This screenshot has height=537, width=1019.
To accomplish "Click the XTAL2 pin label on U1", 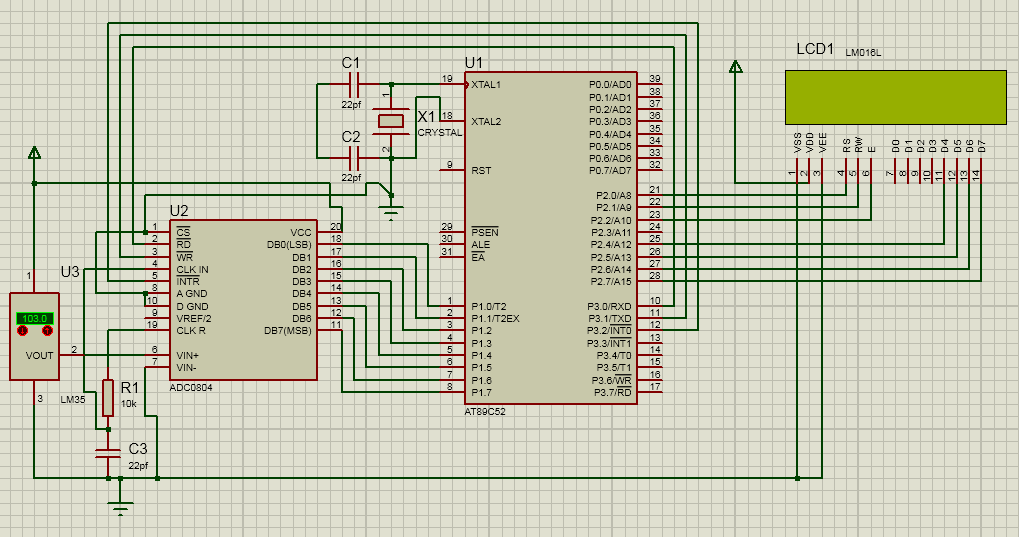I will (x=486, y=122).
